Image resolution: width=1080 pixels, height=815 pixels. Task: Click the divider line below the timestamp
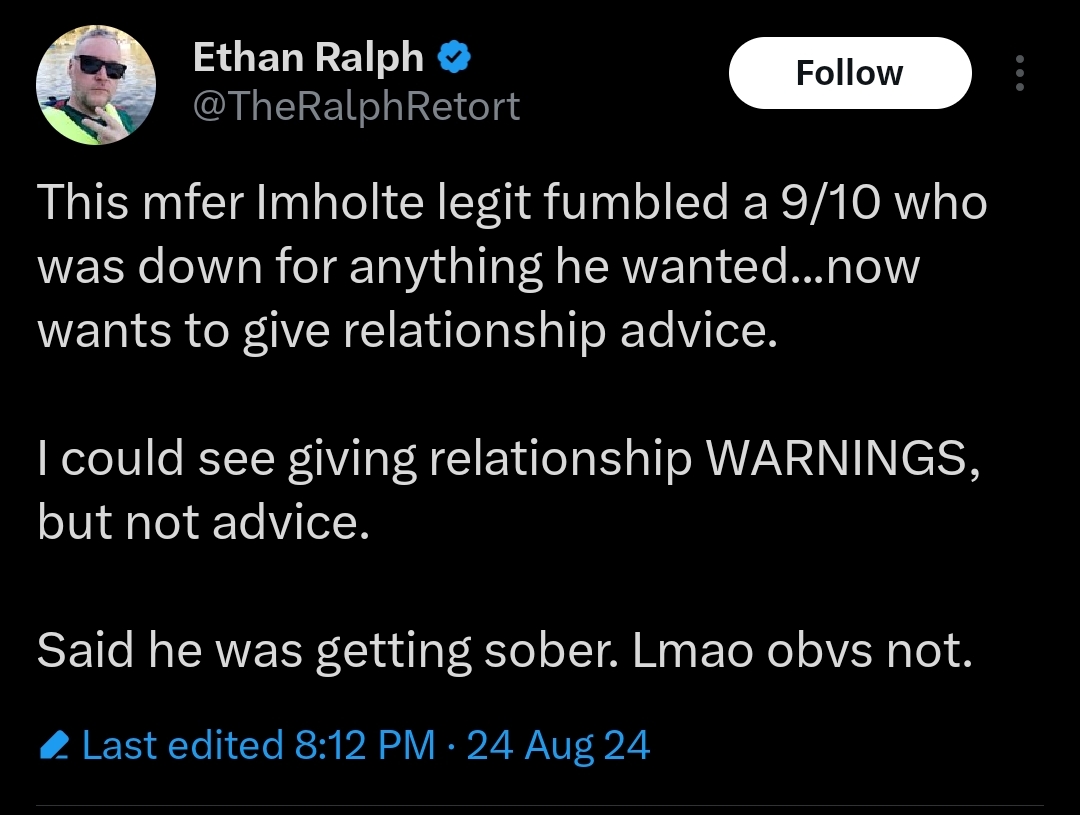(540, 805)
